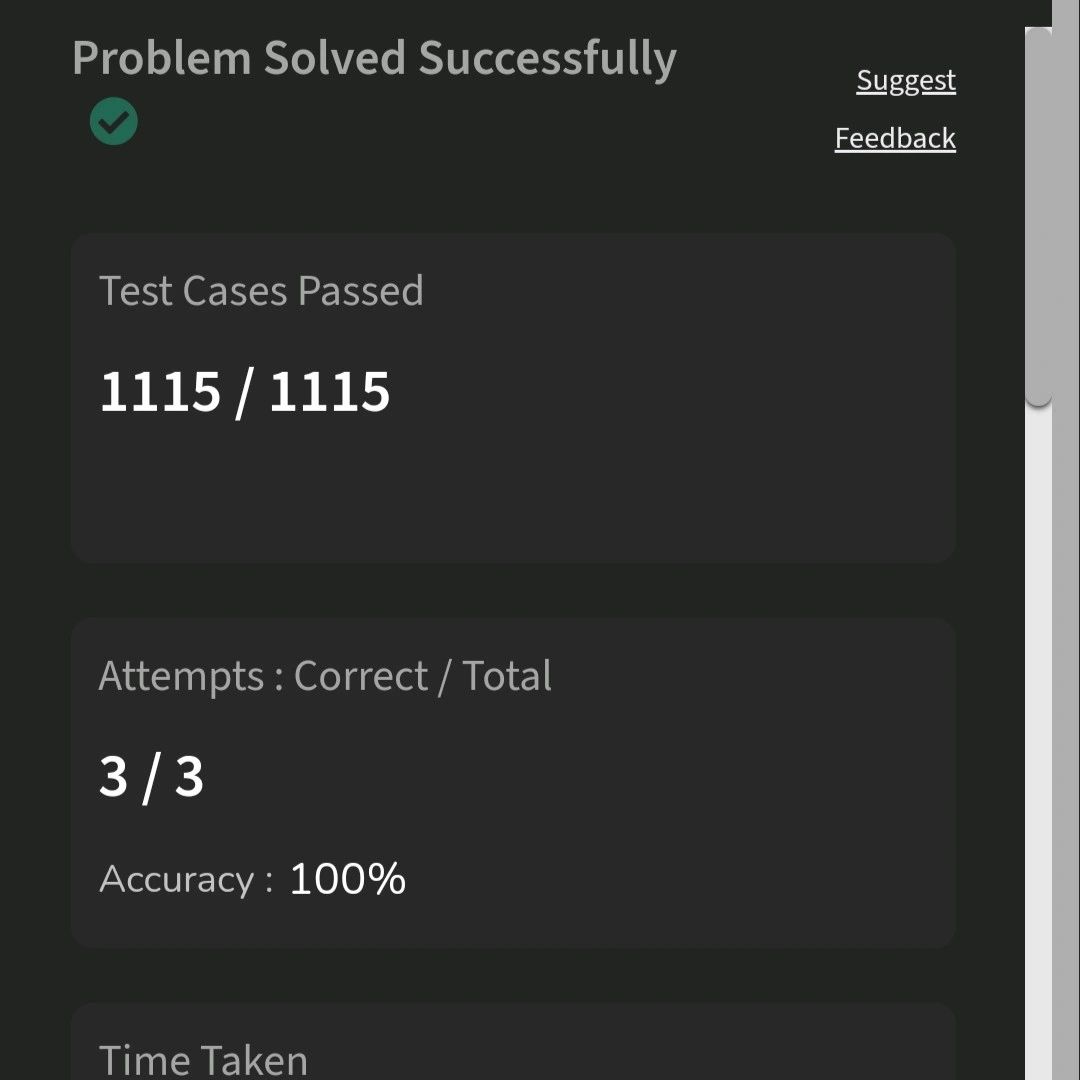Image resolution: width=1080 pixels, height=1080 pixels.
Task: Click the vertical scrollbar thumb
Action: [1038, 217]
